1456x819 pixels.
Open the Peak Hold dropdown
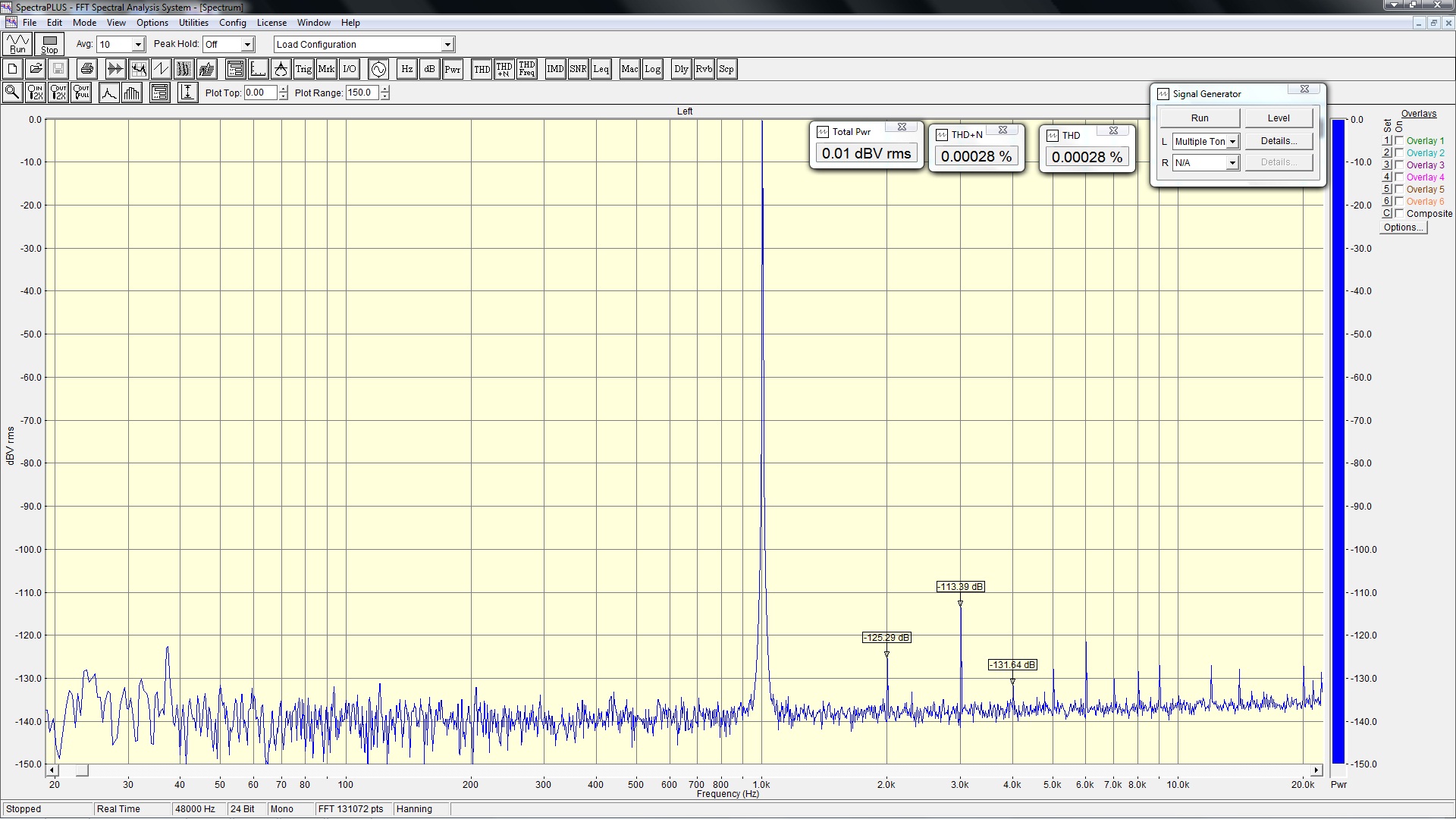pyautogui.click(x=246, y=45)
